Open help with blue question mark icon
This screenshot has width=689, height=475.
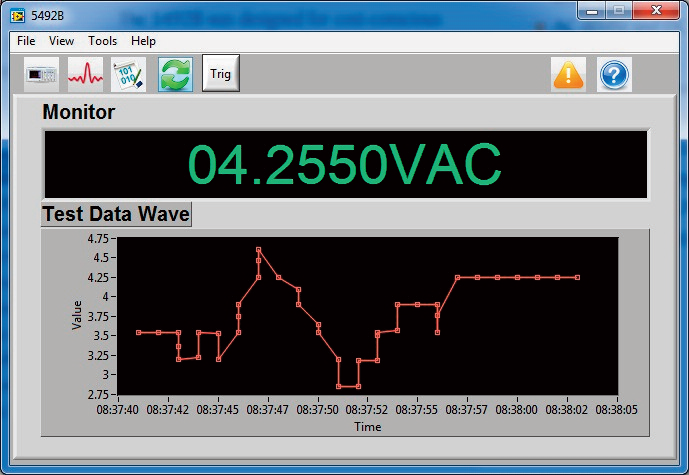pyautogui.click(x=614, y=74)
